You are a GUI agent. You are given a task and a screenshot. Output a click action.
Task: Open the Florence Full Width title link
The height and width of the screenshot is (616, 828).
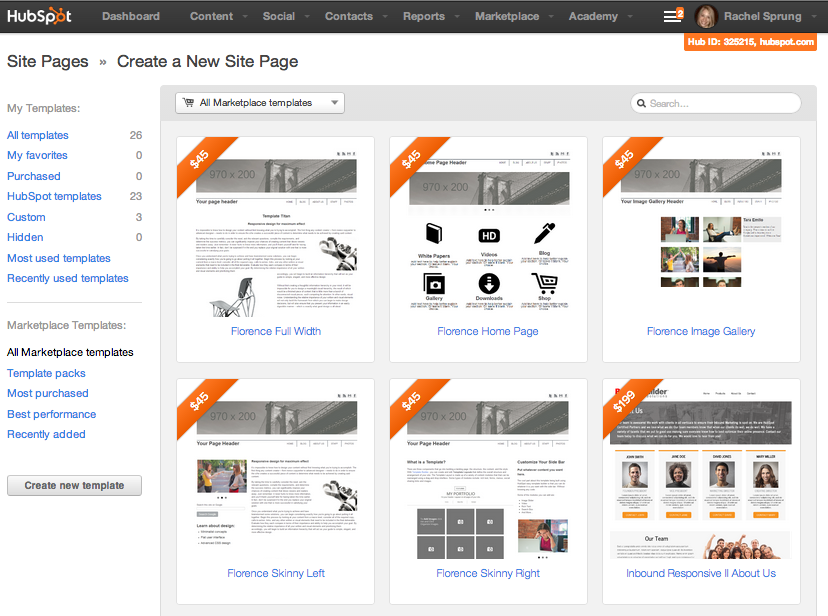click(276, 331)
